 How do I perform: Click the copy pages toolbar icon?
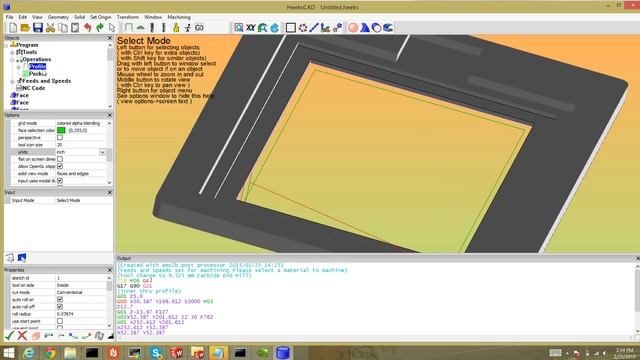click(x=63, y=27)
